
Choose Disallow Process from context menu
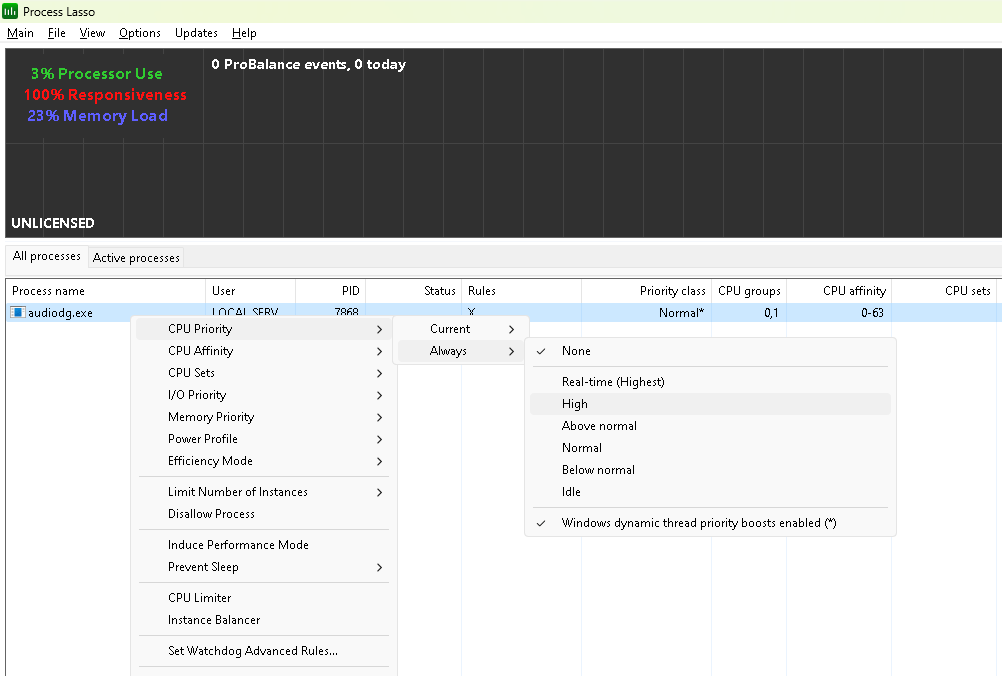click(x=264, y=514)
